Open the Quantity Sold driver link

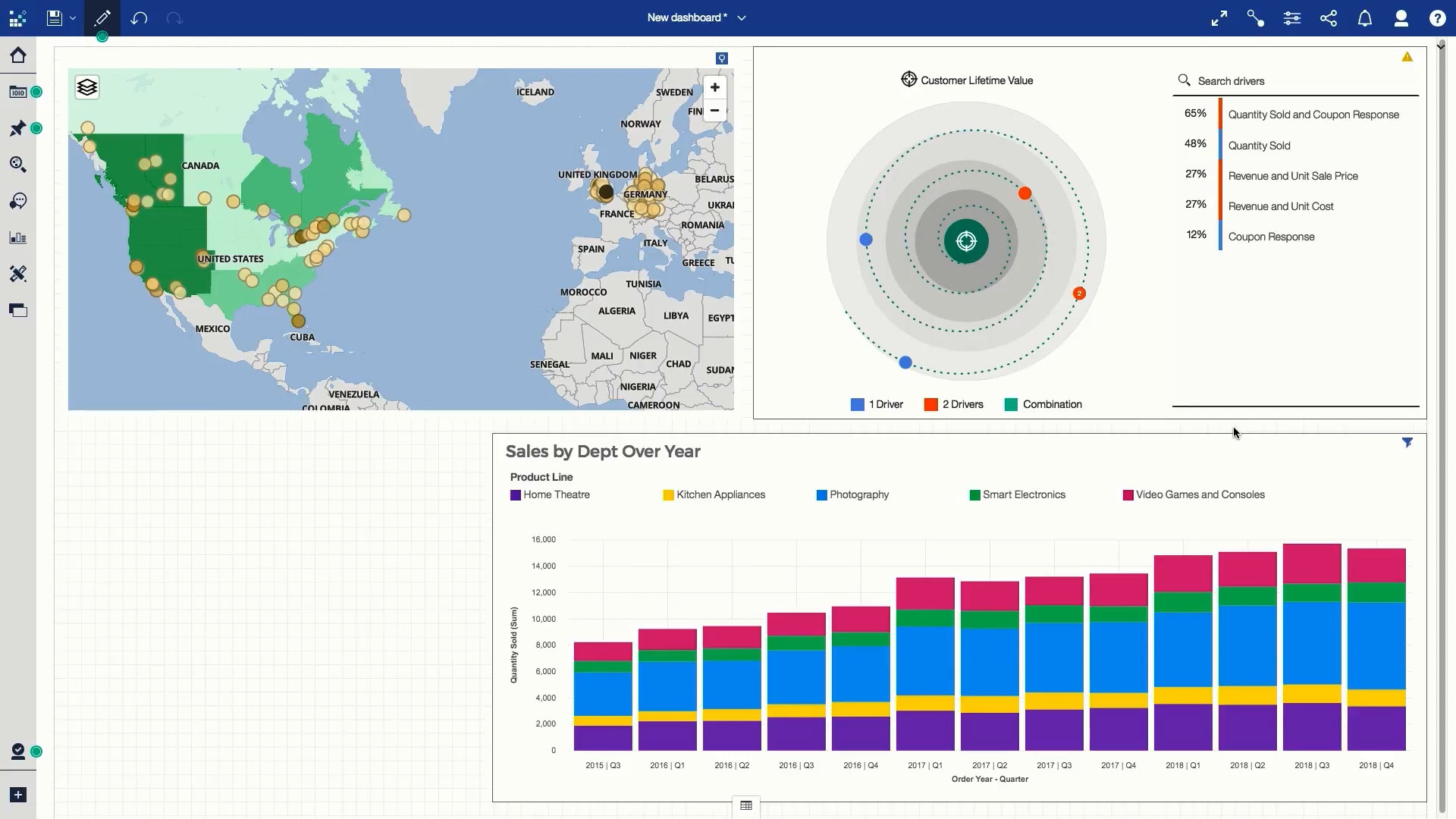point(1260,146)
